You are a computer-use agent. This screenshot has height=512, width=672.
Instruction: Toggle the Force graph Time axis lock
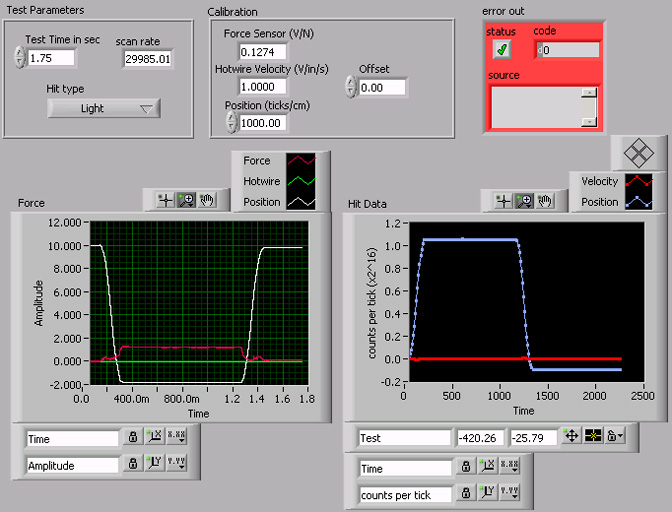click(x=133, y=437)
